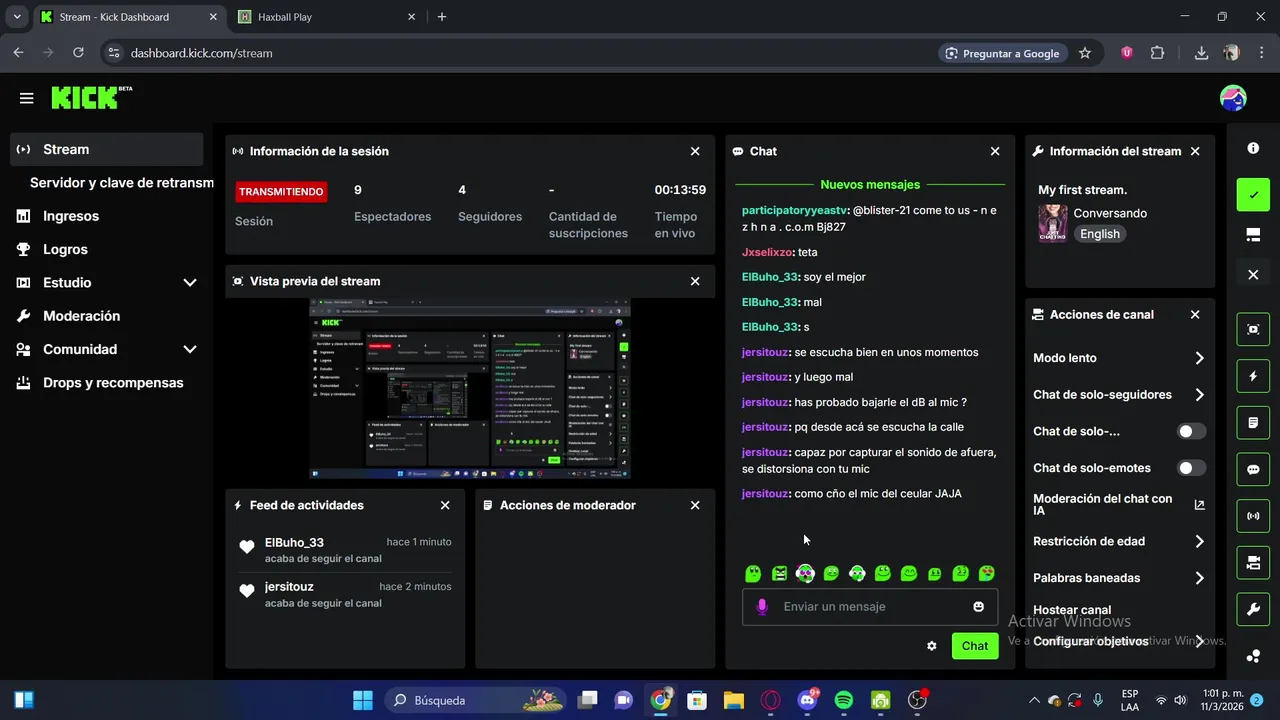Click the stream preview thumbnail
1280x720 pixels.
pyautogui.click(x=470, y=389)
